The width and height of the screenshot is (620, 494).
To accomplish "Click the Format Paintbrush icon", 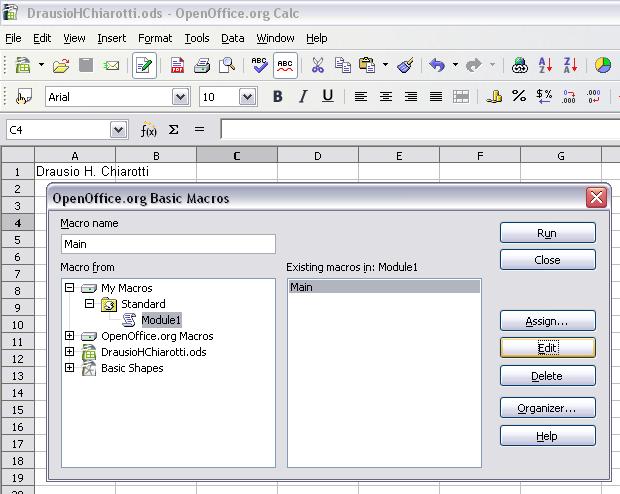I will pos(405,65).
